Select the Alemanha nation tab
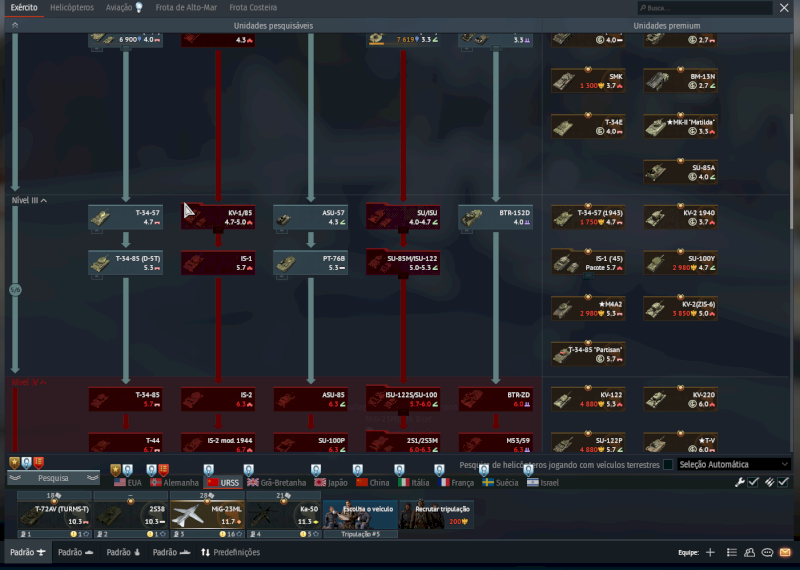The image size is (800, 570). (175, 482)
